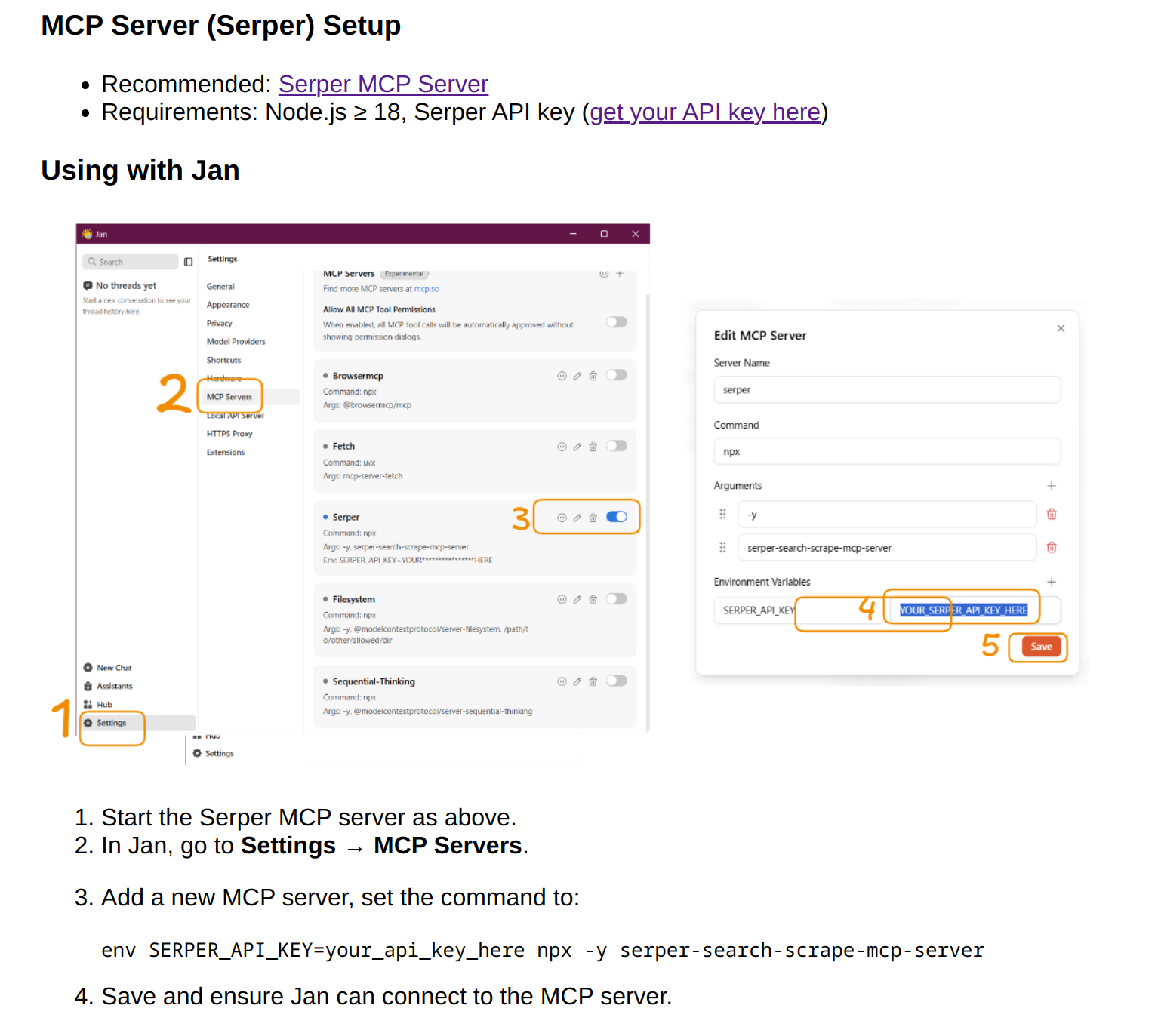Edit the Browsermcp server with pencil icon

coord(577,376)
